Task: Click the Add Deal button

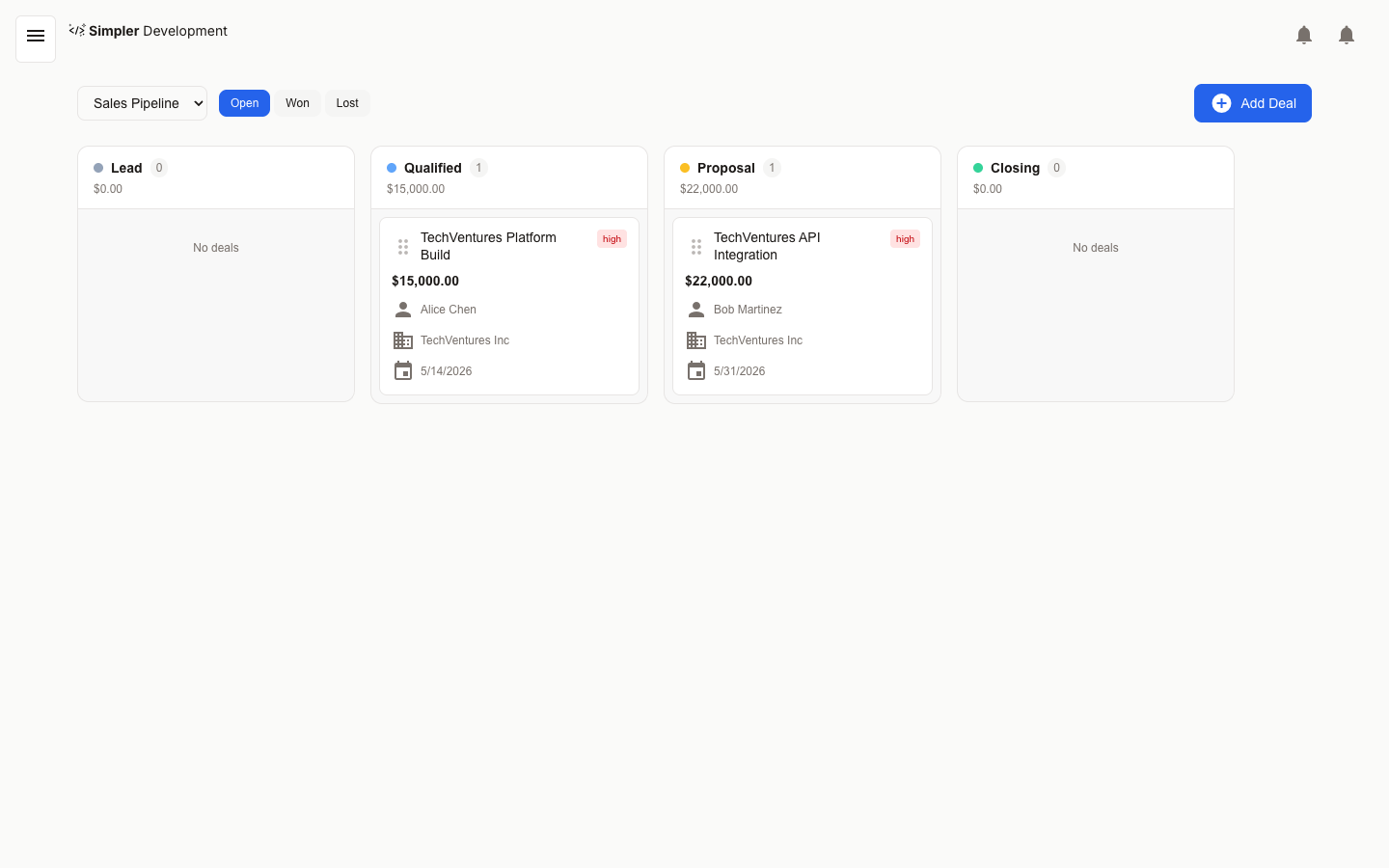Action: 1253,103
